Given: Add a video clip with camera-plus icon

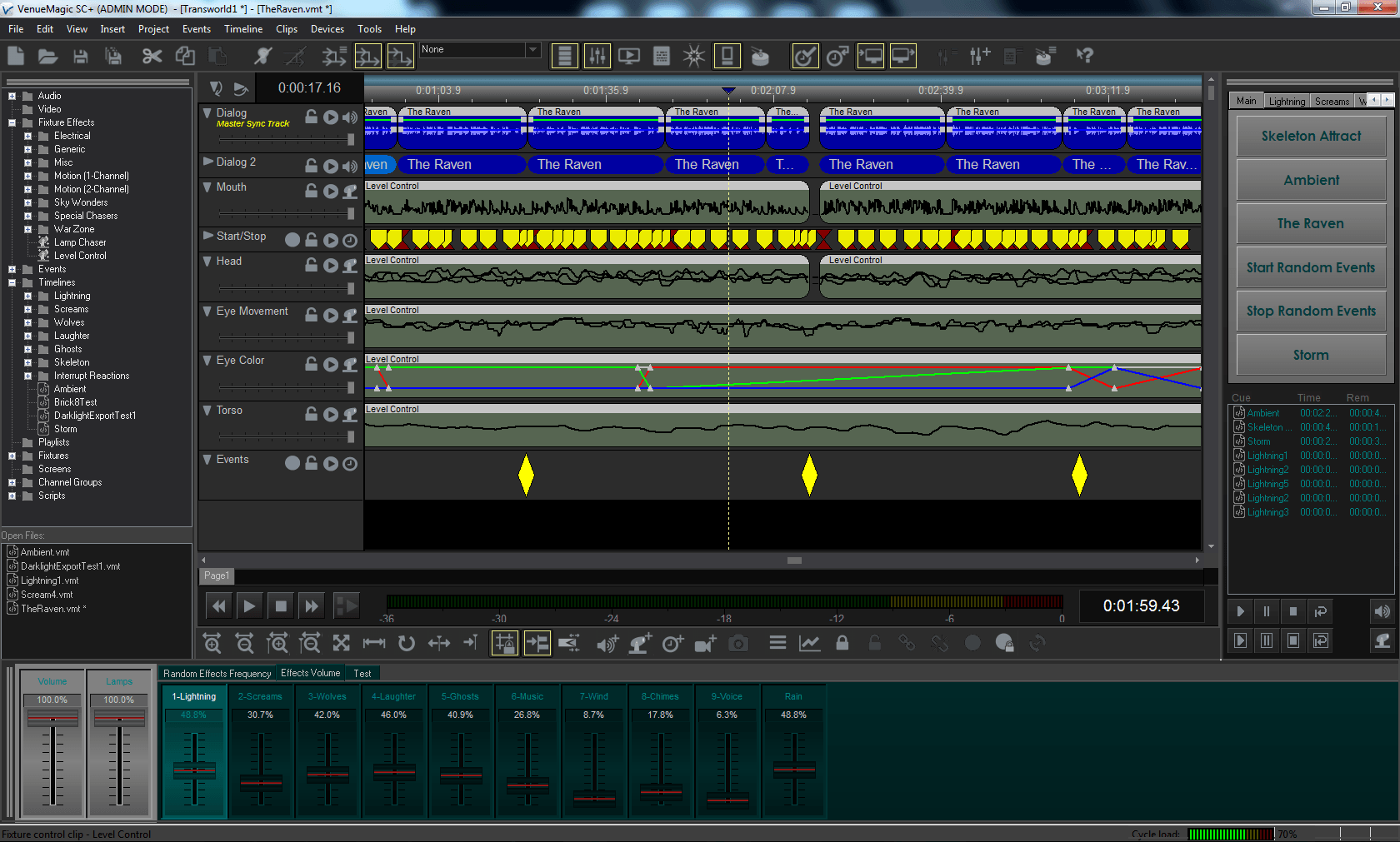Looking at the screenshot, I should pos(705,643).
